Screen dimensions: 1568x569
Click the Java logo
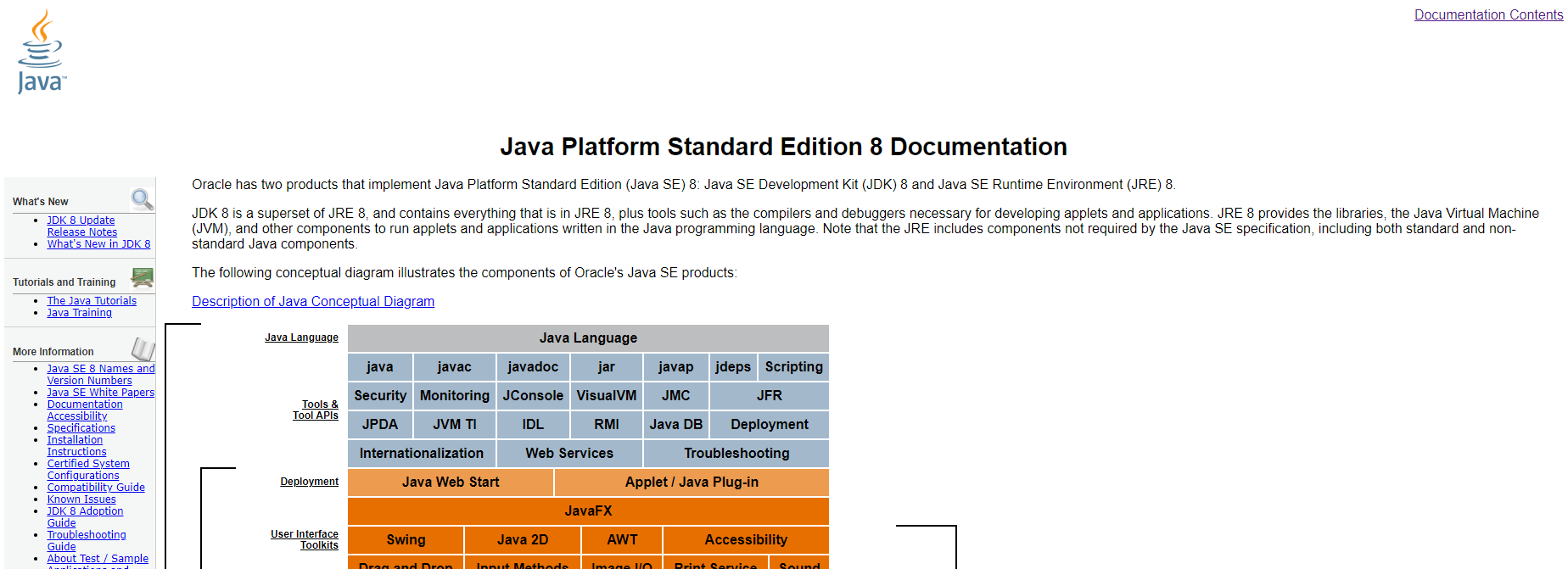(x=41, y=52)
